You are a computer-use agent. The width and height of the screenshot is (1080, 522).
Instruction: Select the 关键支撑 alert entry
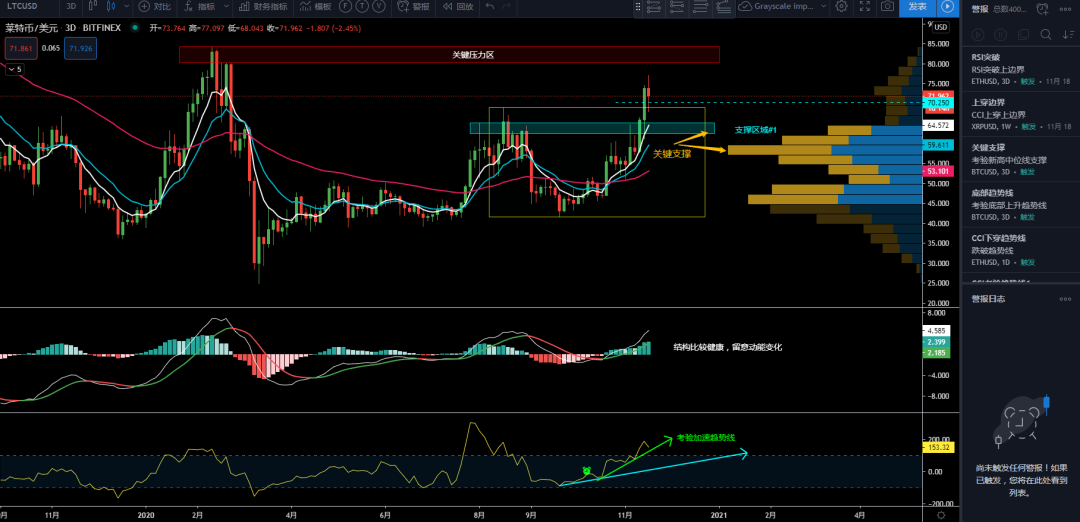pyautogui.click(x=1020, y=159)
